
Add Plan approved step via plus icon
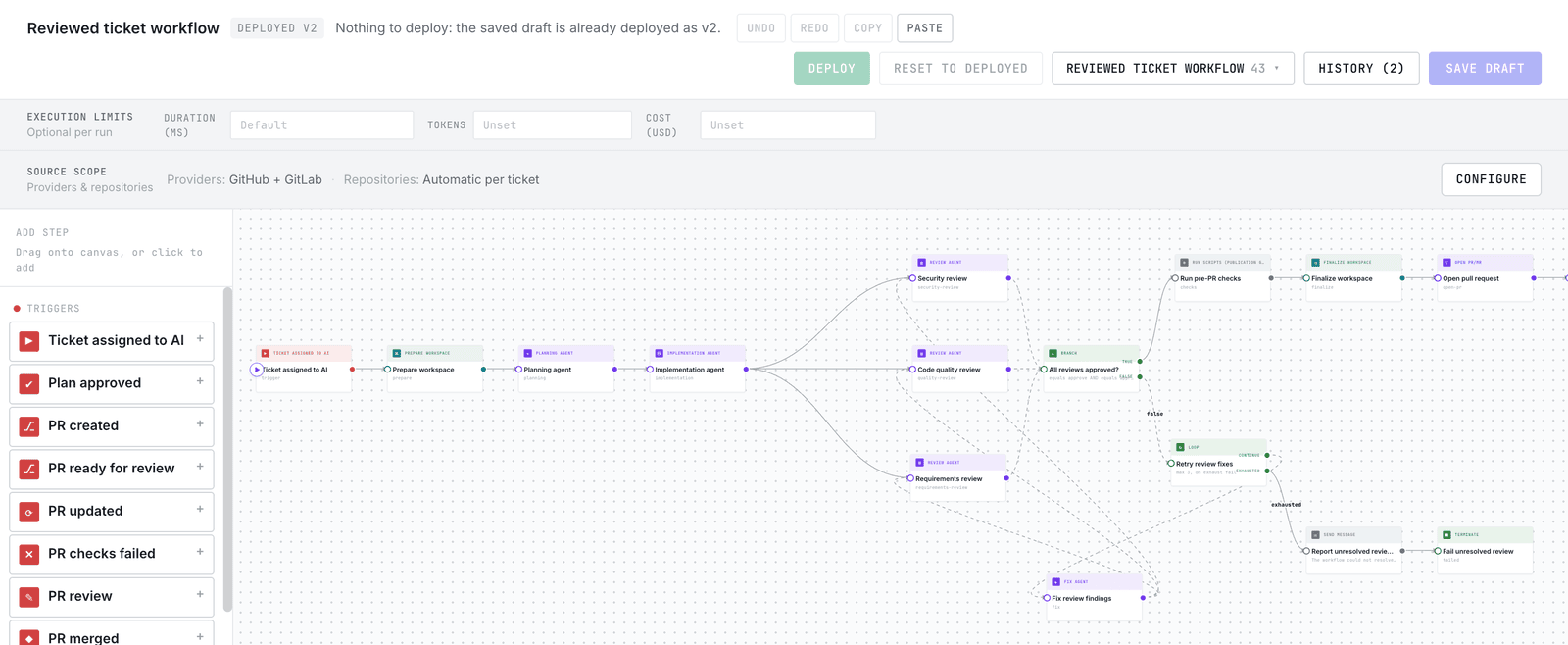coord(200,381)
